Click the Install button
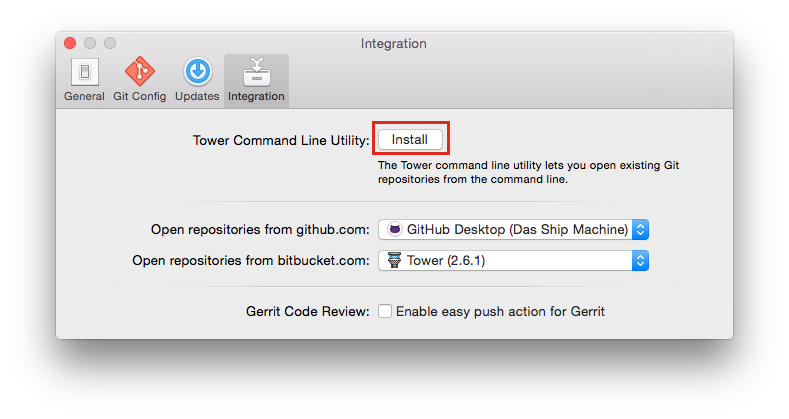Image resolution: width=789 pixels, height=419 pixels. (x=410, y=139)
